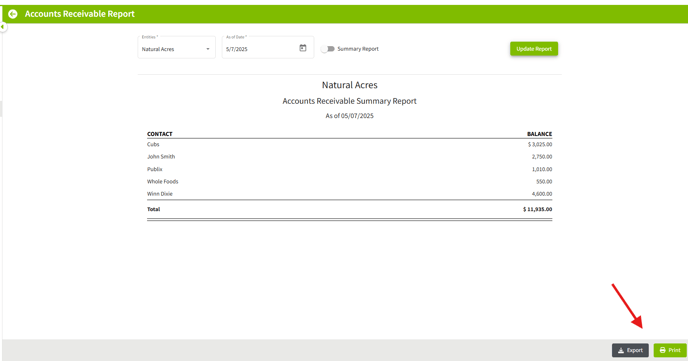The image size is (688, 361).
Task: Click the Accounts Receivable Summary Report subtitle
Action: point(349,101)
